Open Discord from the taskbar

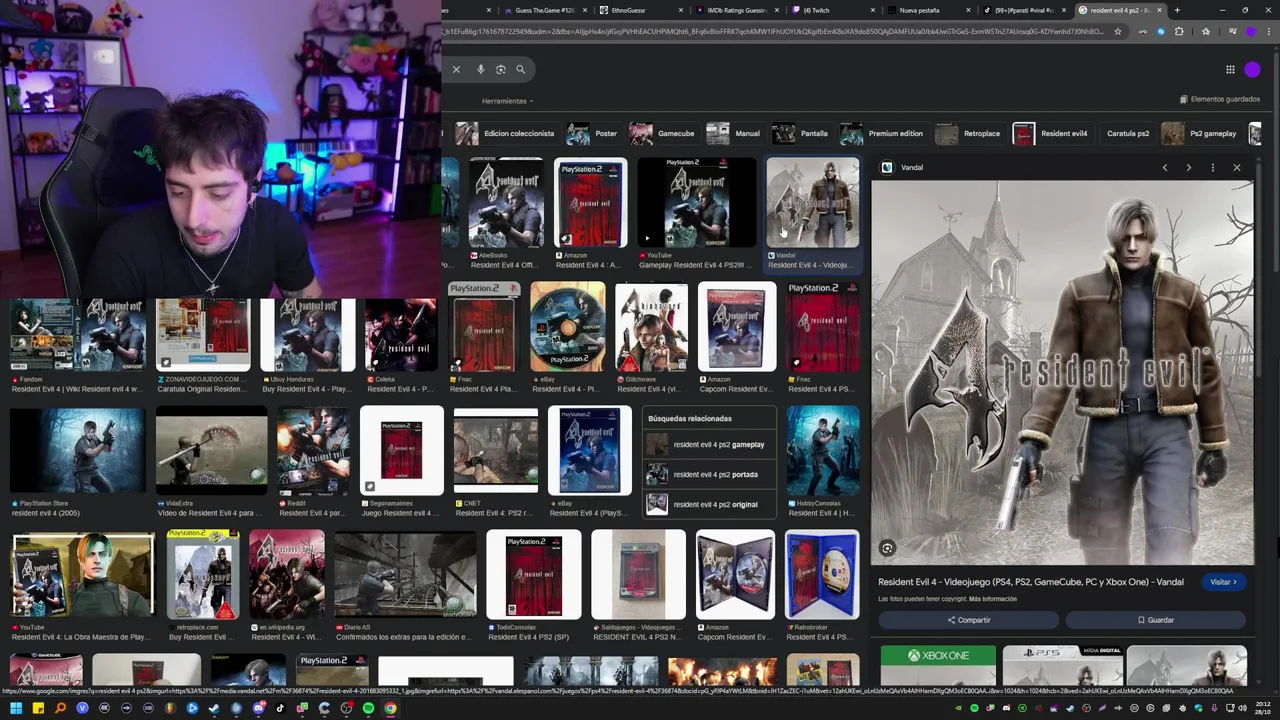pyautogui.click(x=258, y=708)
